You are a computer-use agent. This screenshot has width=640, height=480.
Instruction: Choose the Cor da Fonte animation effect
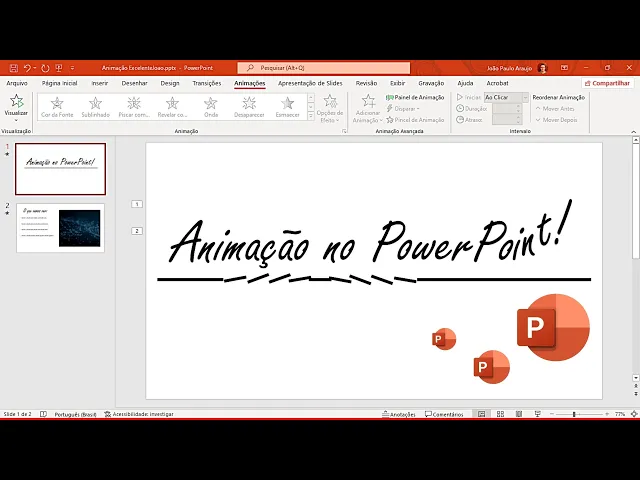pyautogui.click(x=57, y=107)
